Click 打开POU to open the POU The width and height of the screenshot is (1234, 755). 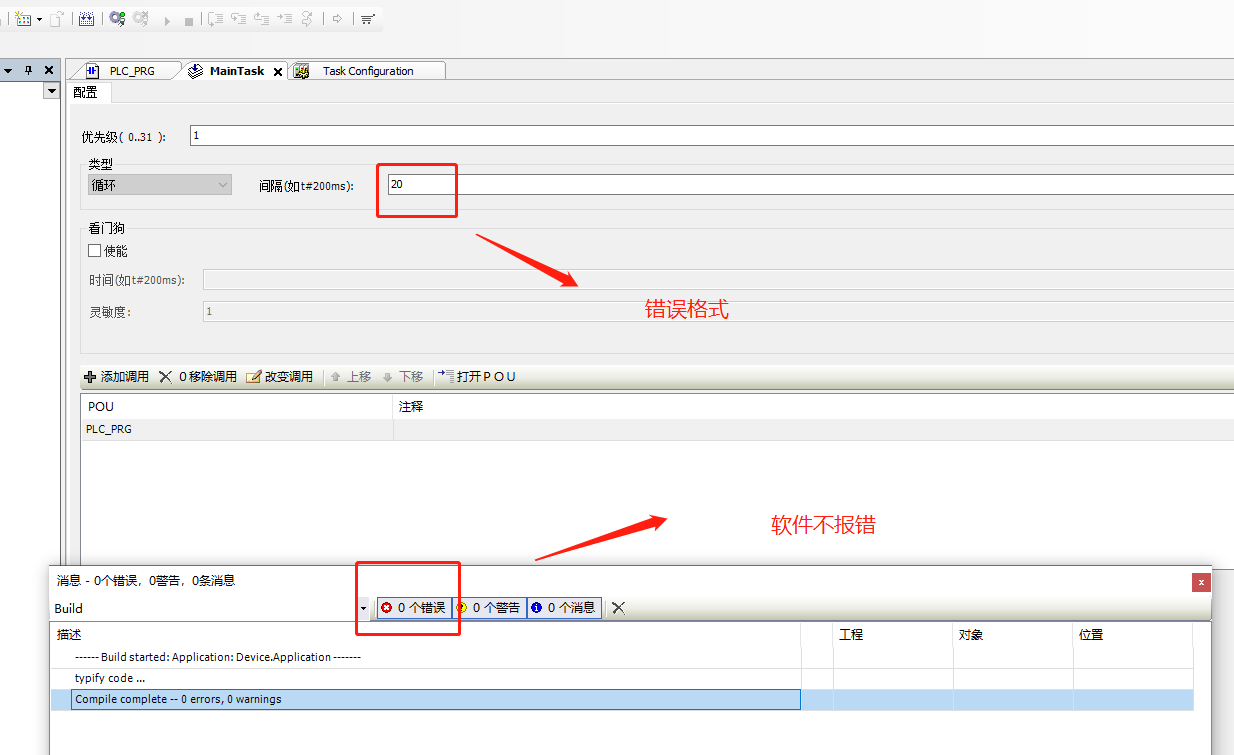pos(477,377)
